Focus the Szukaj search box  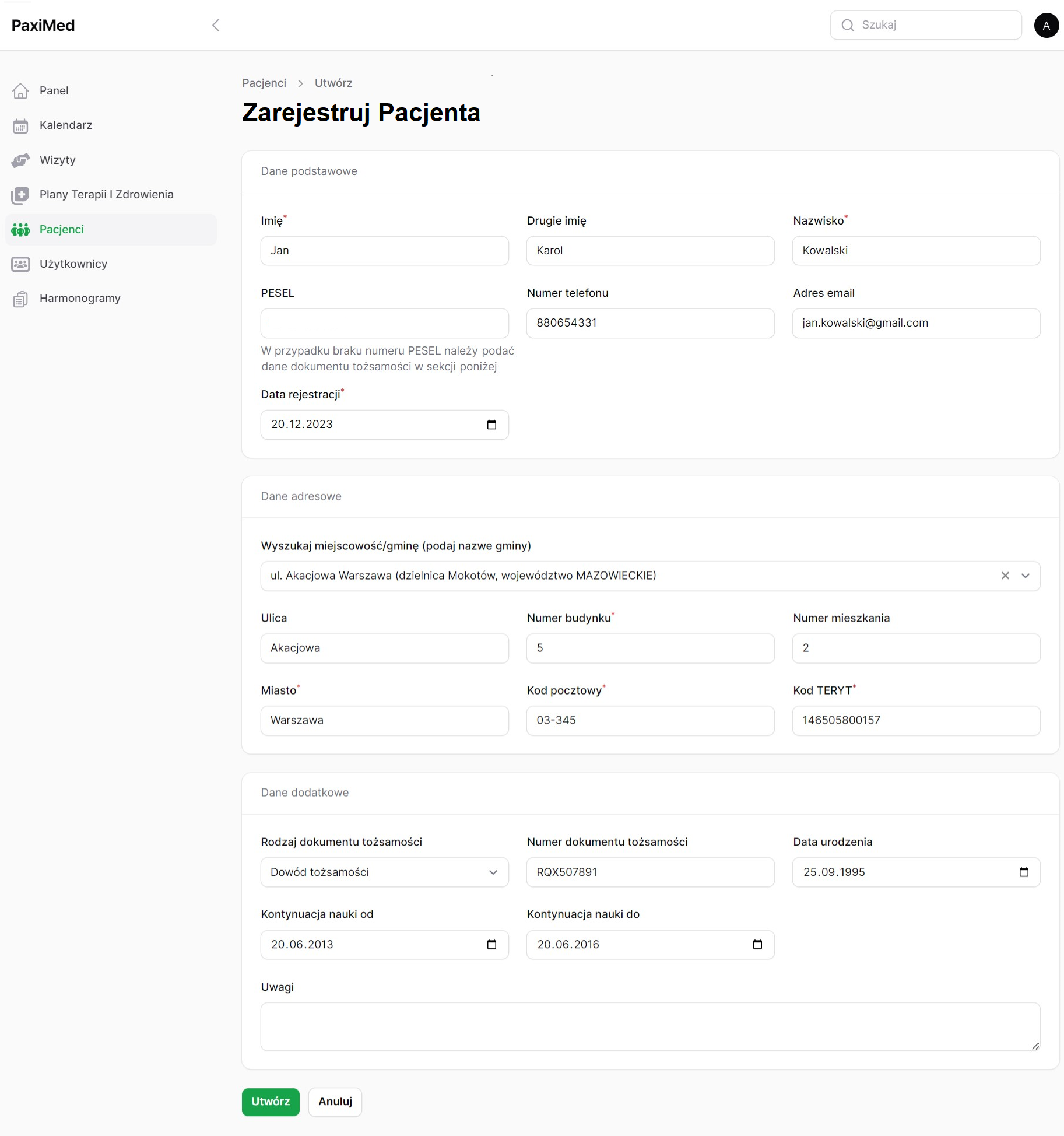point(933,25)
